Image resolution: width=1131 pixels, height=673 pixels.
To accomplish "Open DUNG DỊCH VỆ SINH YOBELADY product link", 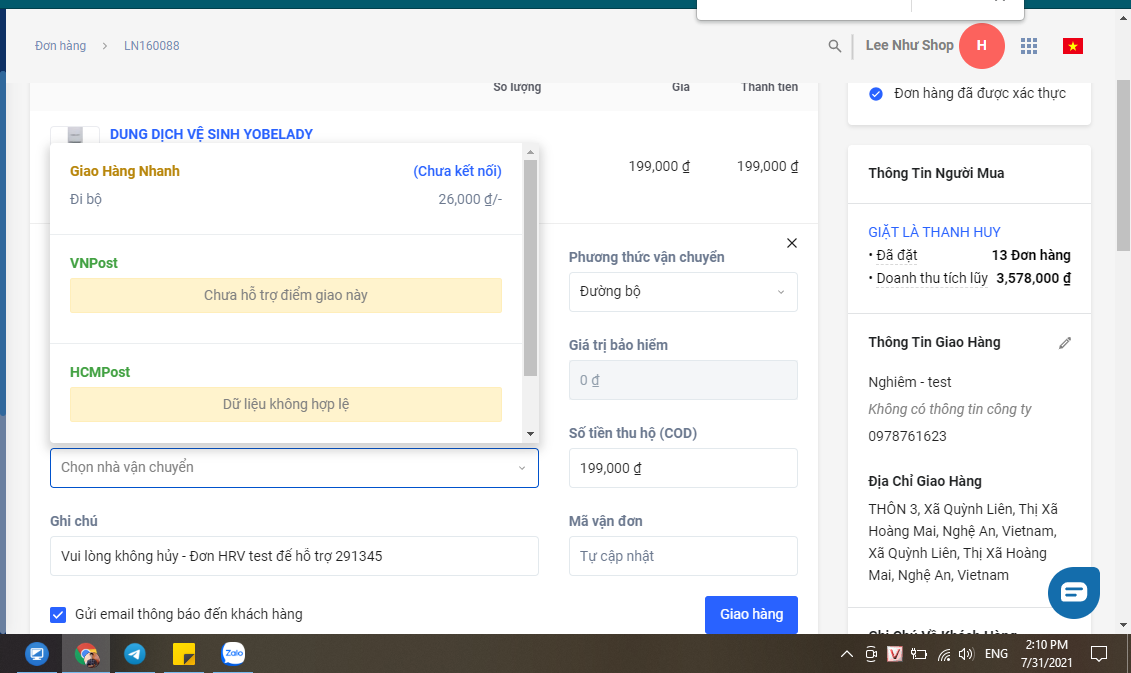I will 211,134.
